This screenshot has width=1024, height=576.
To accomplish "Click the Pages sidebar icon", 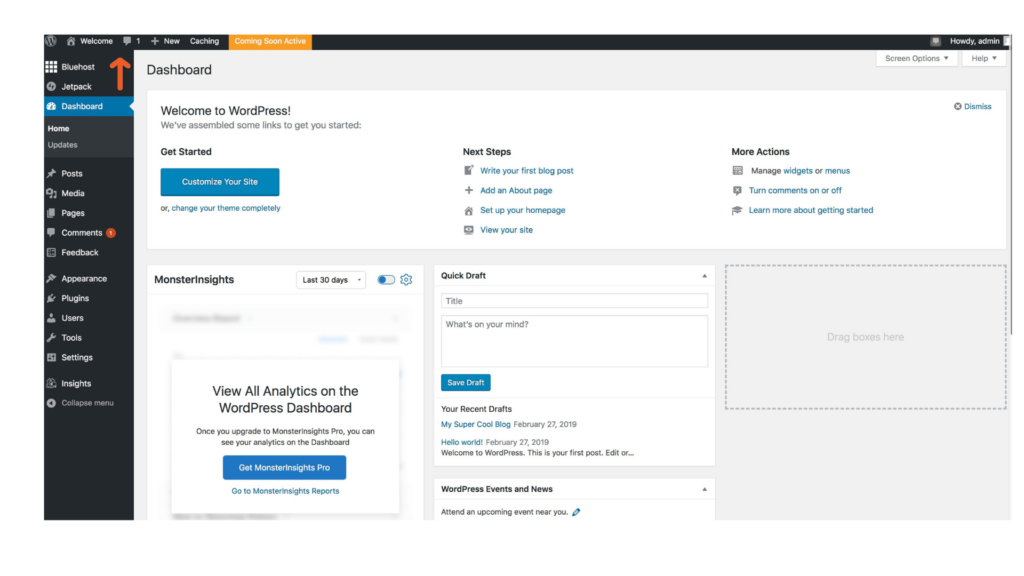I will 51,213.
